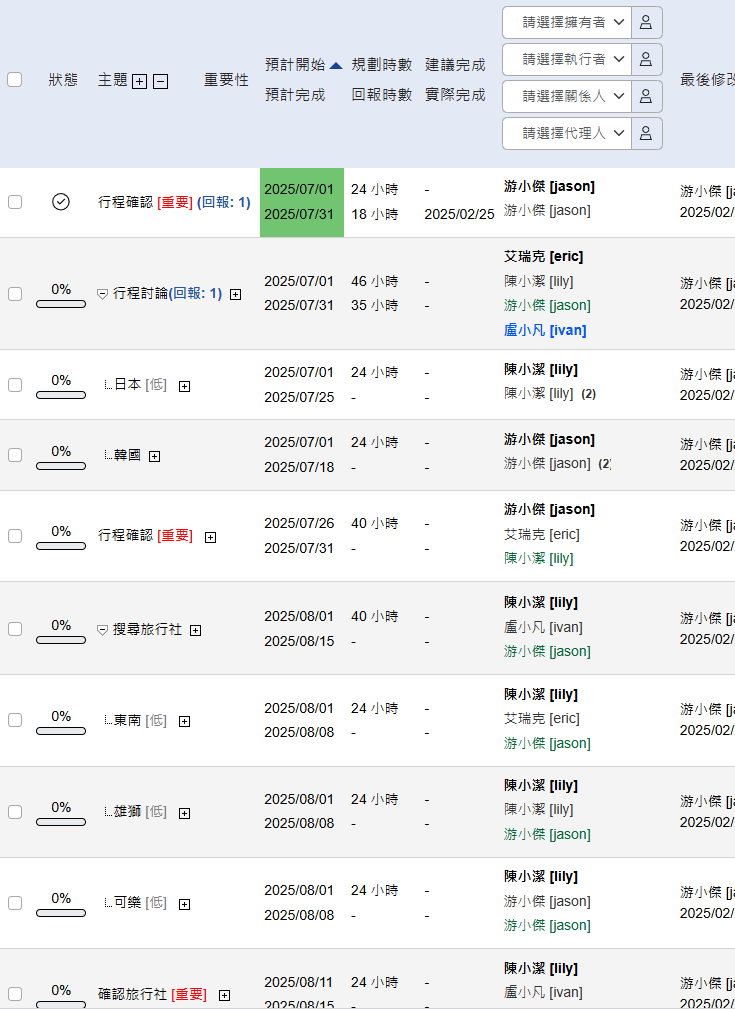
Task: Click the person icon beside 請選擇擁有者
Action: click(646, 22)
